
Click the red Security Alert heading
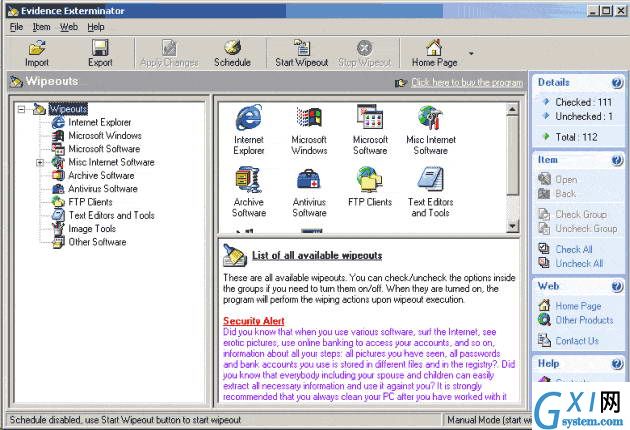tap(254, 321)
